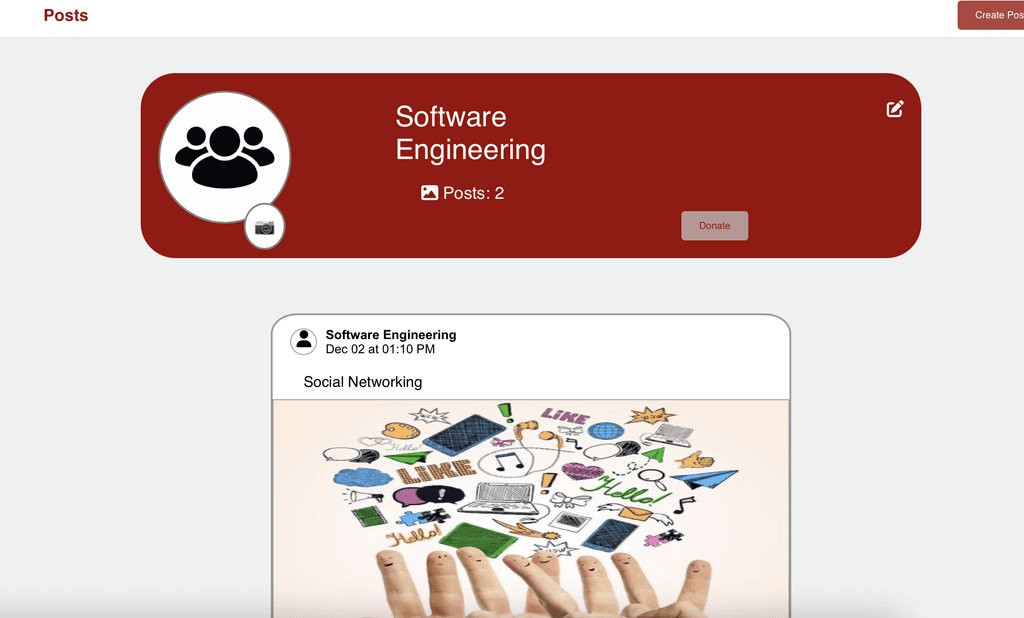Click the group profile picture avatar

(x=225, y=157)
